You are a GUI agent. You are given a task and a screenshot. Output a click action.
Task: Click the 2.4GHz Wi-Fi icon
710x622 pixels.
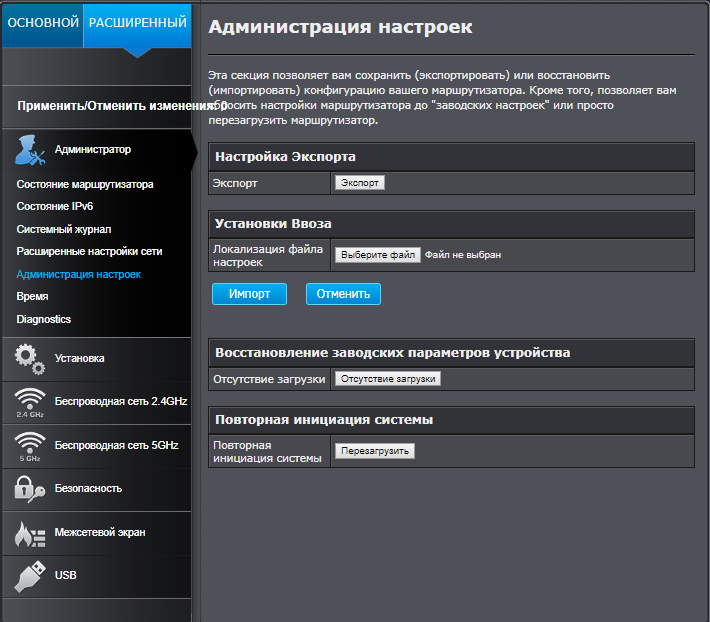pos(29,401)
